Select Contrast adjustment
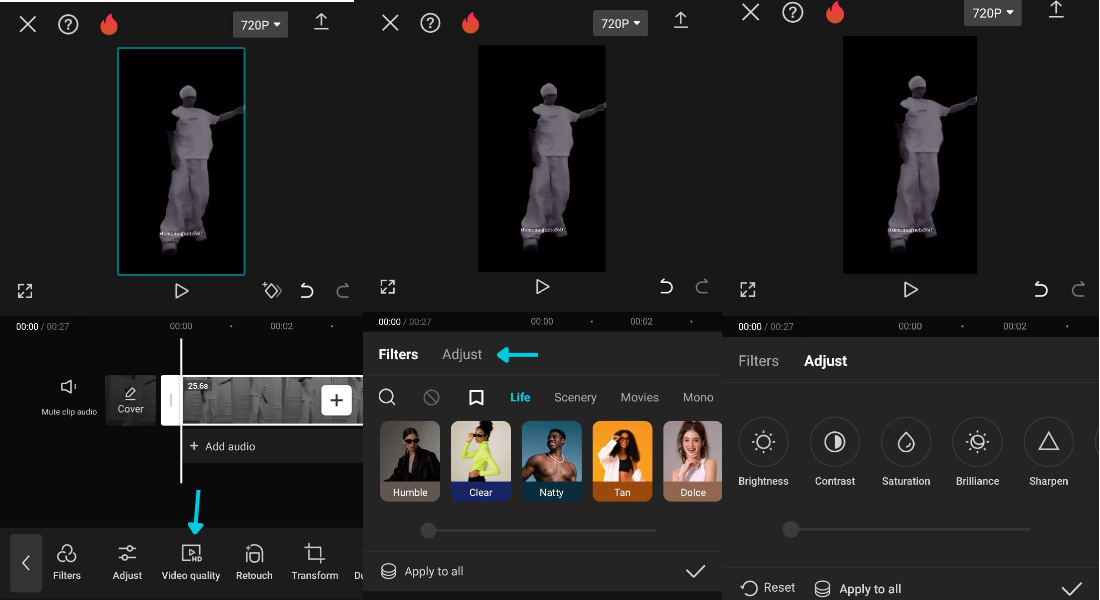Viewport: 1100px width, 600px height. click(835, 452)
